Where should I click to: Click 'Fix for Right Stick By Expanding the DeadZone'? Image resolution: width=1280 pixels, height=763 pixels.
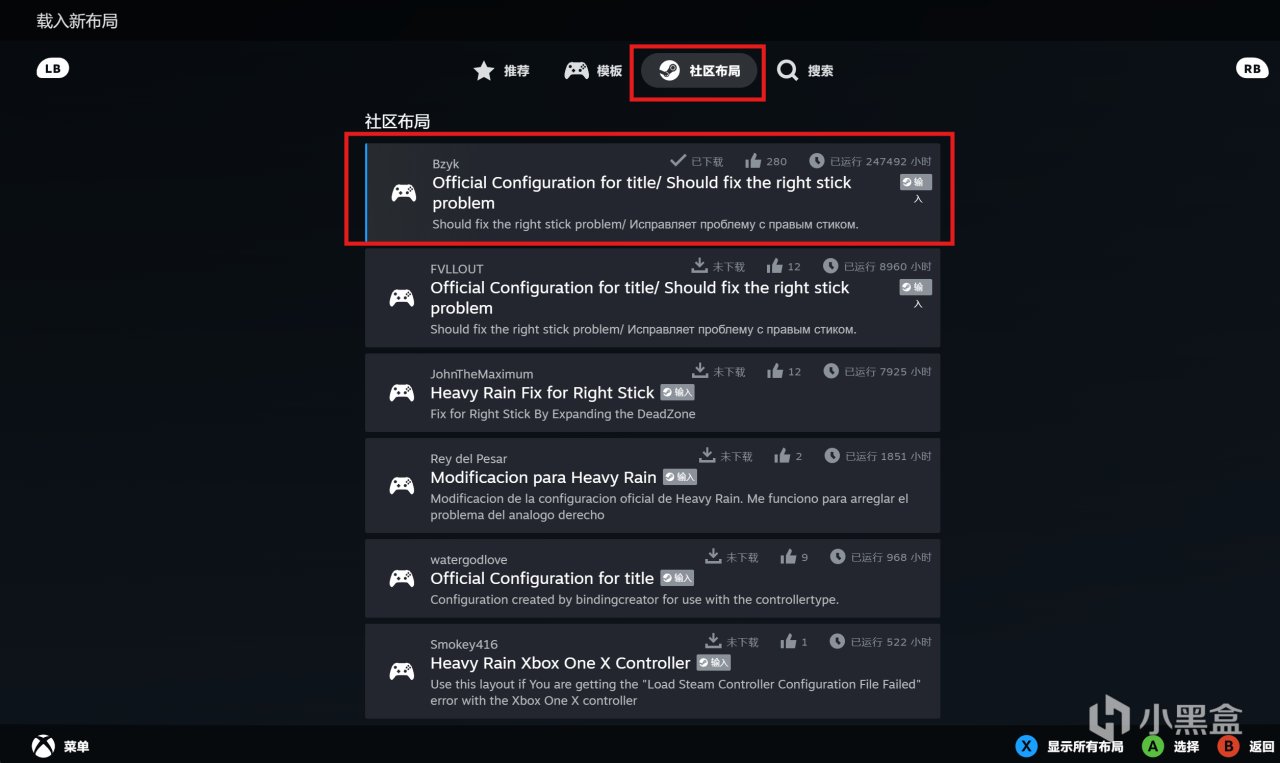[x=563, y=414]
